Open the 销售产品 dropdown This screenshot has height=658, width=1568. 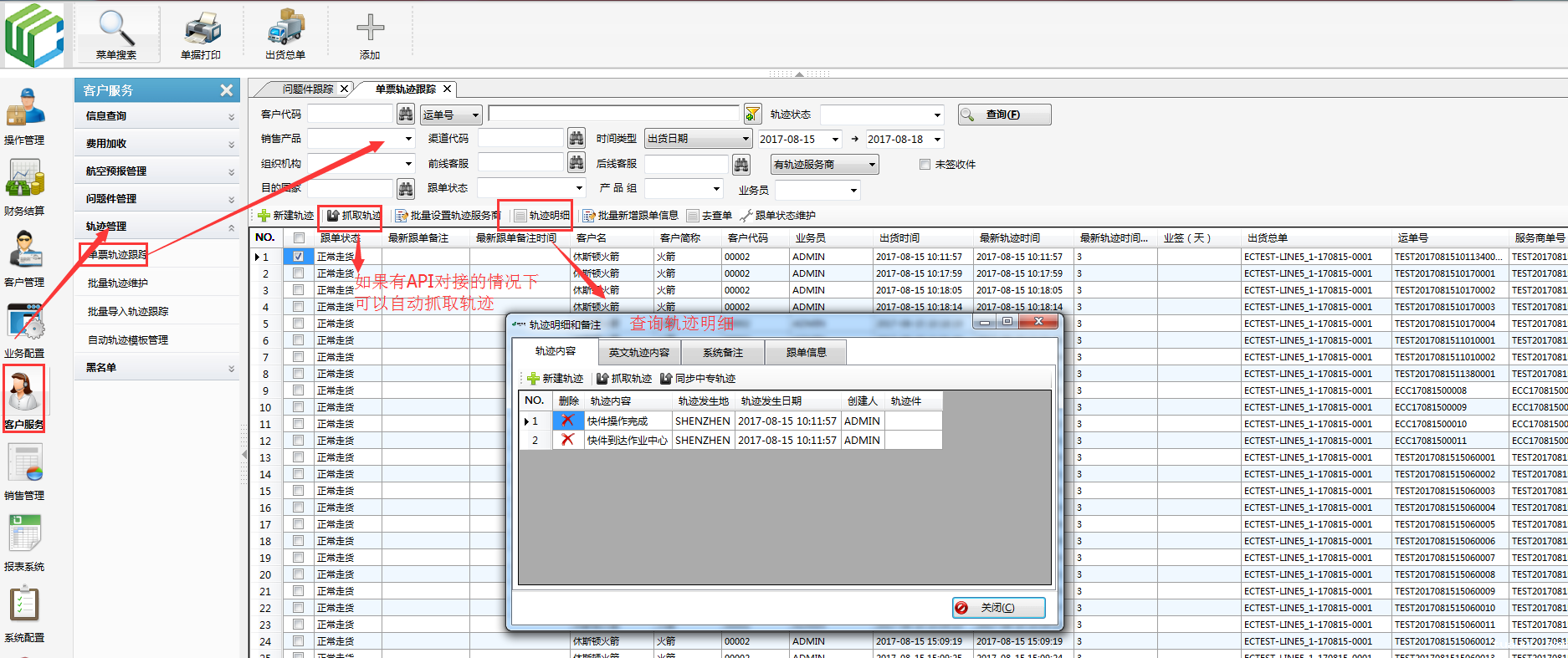pyautogui.click(x=408, y=139)
